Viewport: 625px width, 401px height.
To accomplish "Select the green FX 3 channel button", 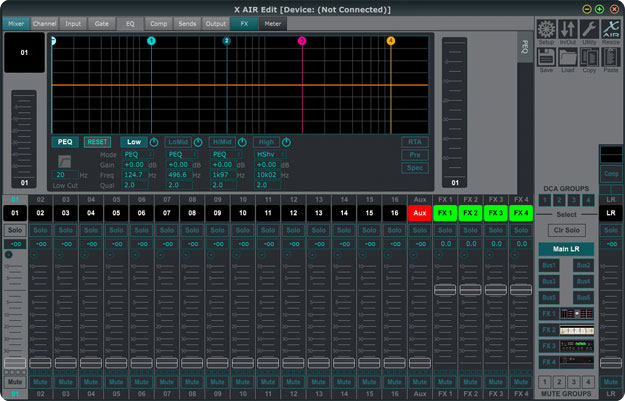I will (x=495, y=213).
